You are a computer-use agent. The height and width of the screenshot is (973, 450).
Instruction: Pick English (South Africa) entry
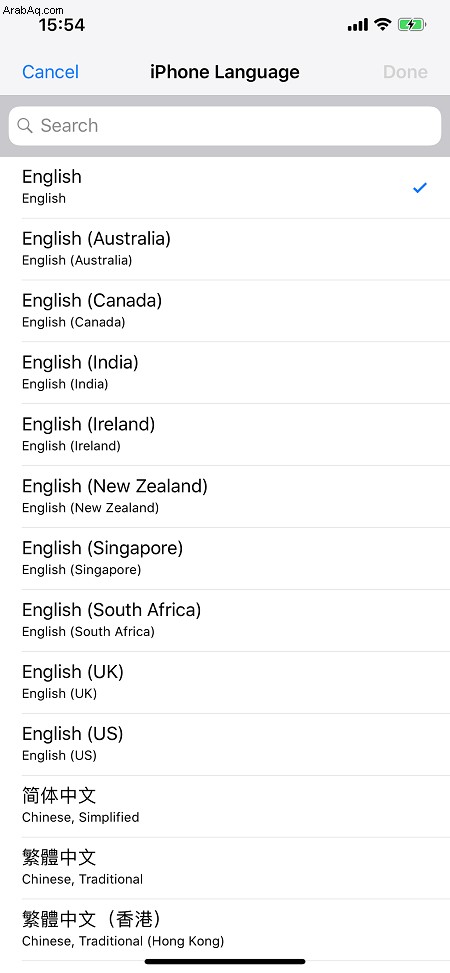pyautogui.click(x=225, y=621)
